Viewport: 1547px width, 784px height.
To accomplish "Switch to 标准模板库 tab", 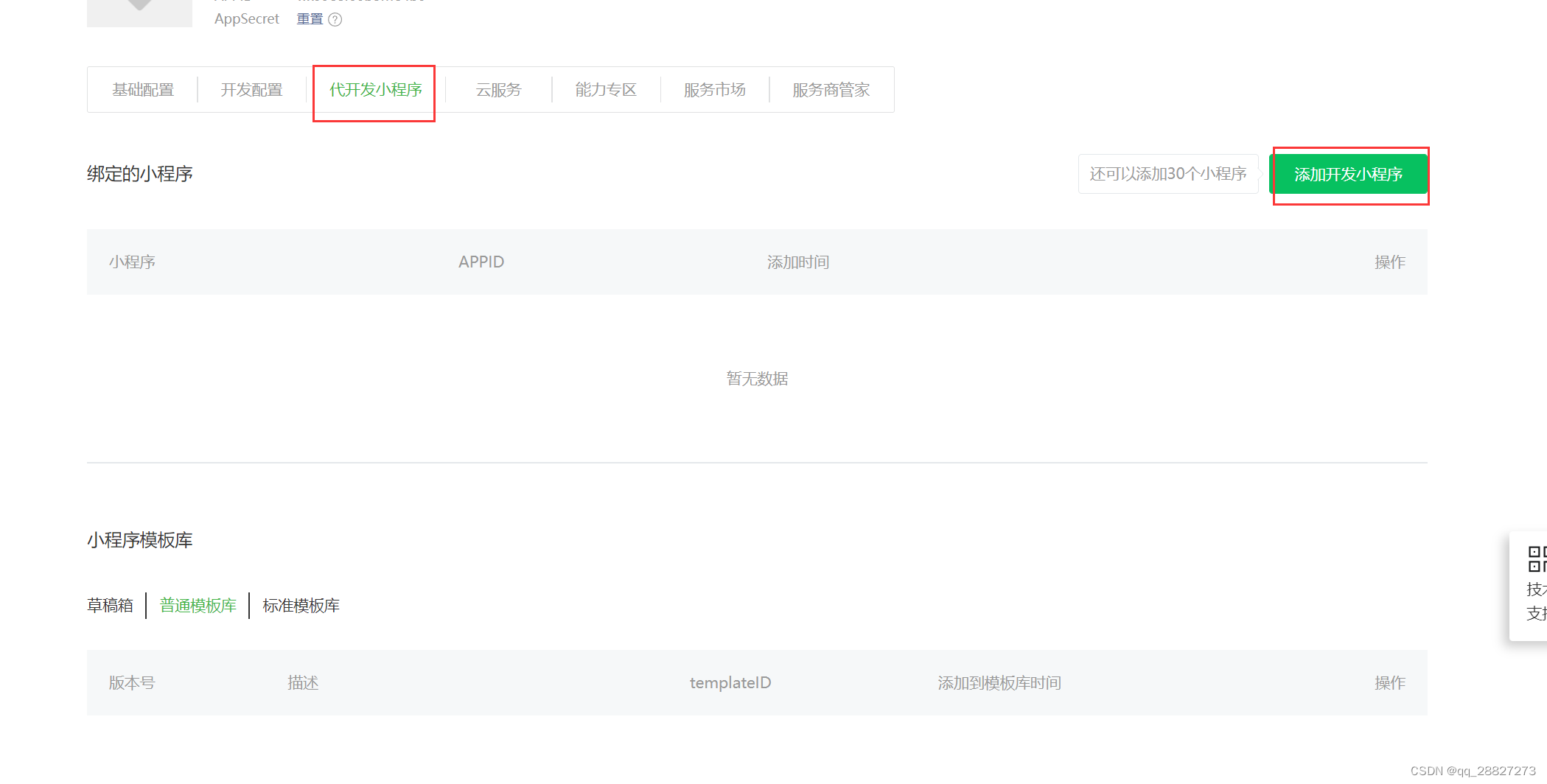I will (301, 606).
